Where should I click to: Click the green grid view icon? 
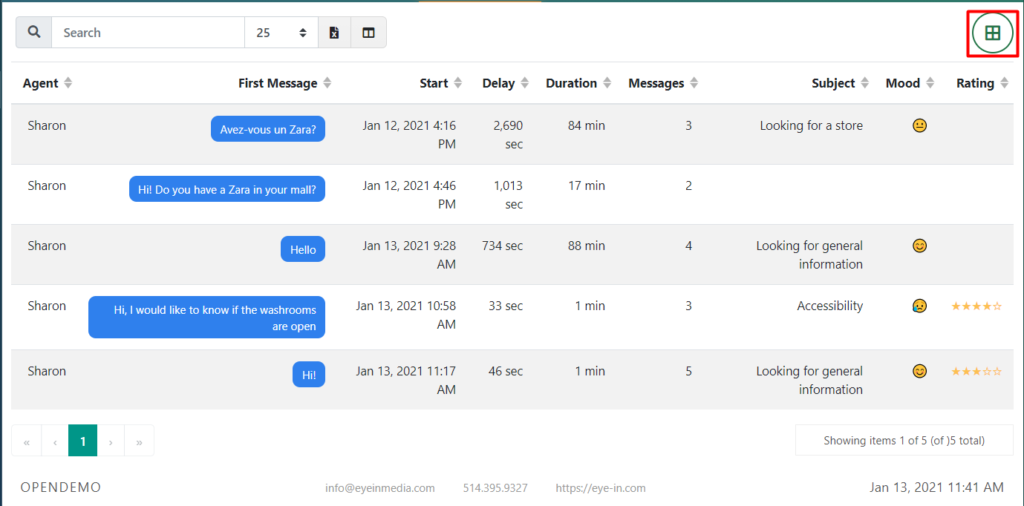coord(992,33)
